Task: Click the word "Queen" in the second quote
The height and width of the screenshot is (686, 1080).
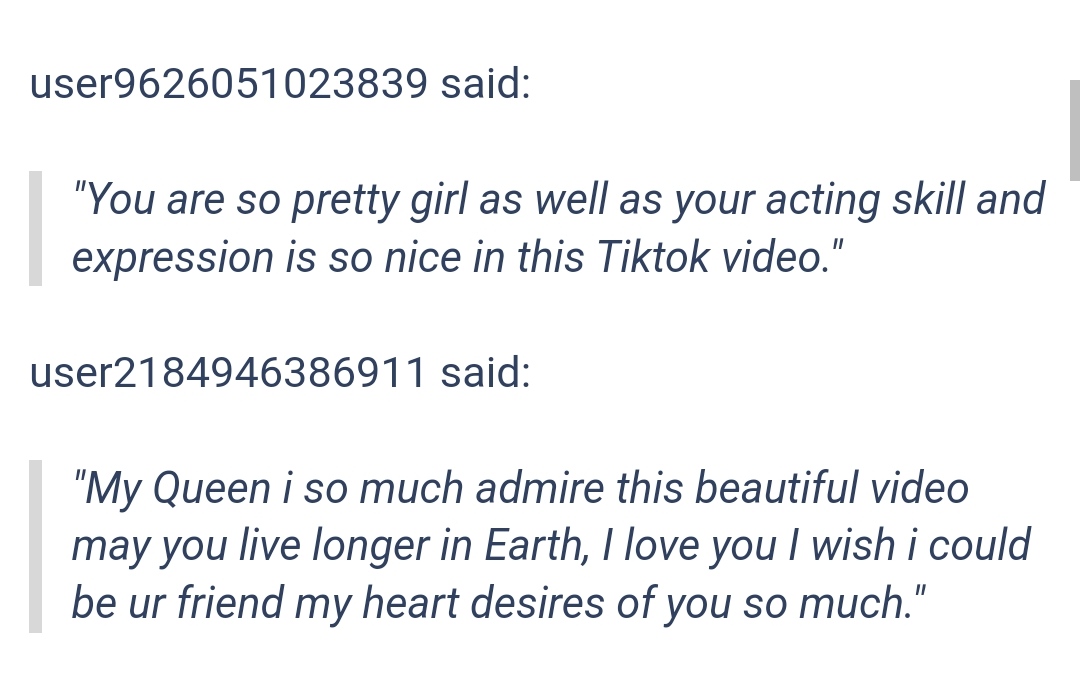Action: point(211,489)
